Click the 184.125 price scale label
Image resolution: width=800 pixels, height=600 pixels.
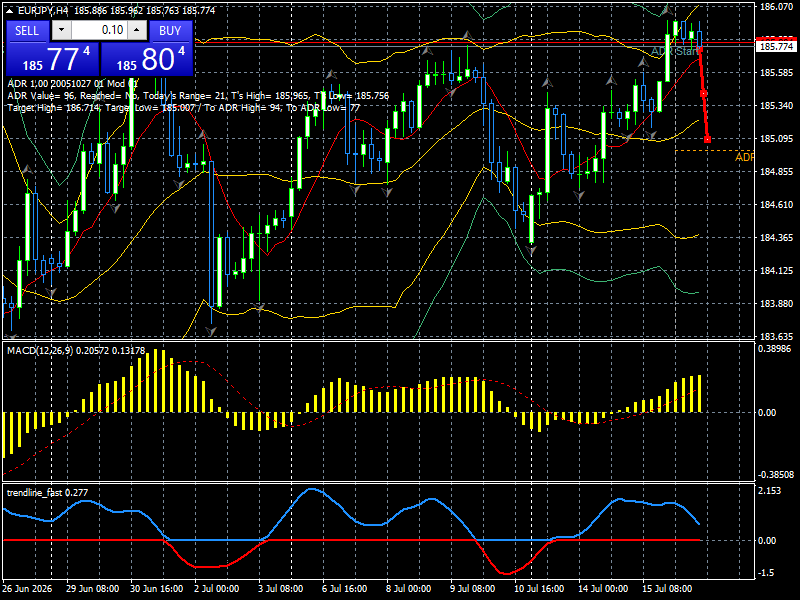pyautogui.click(x=777, y=270)
